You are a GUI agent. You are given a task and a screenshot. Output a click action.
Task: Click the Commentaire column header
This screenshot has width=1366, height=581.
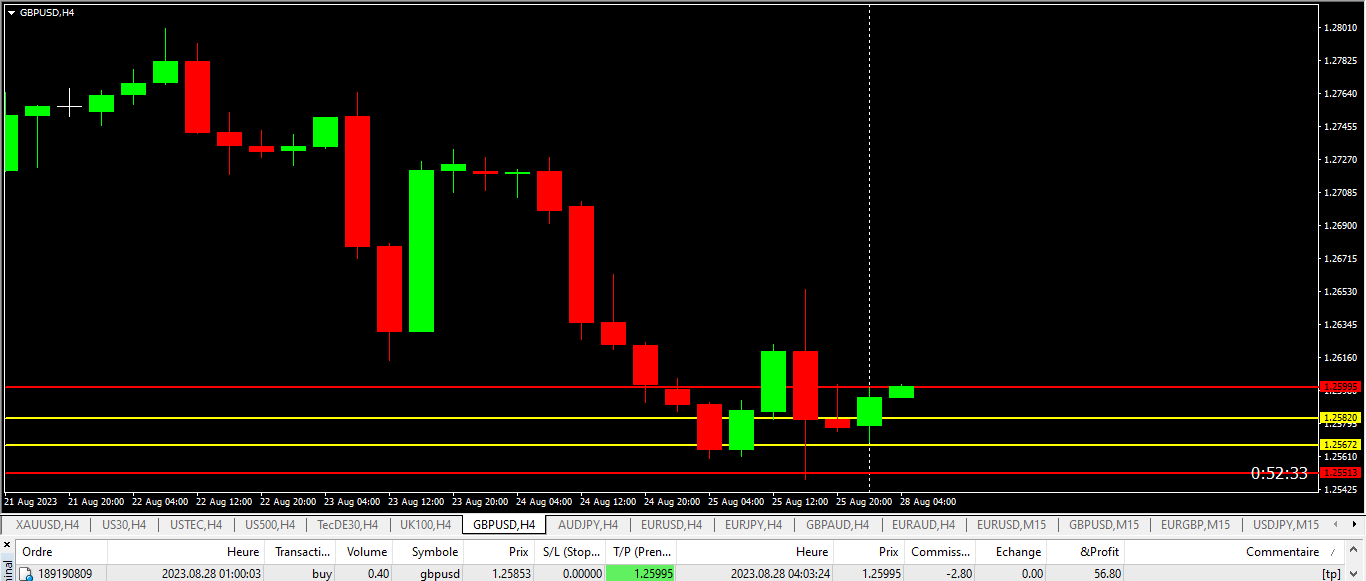click(x=1282, y=552)
